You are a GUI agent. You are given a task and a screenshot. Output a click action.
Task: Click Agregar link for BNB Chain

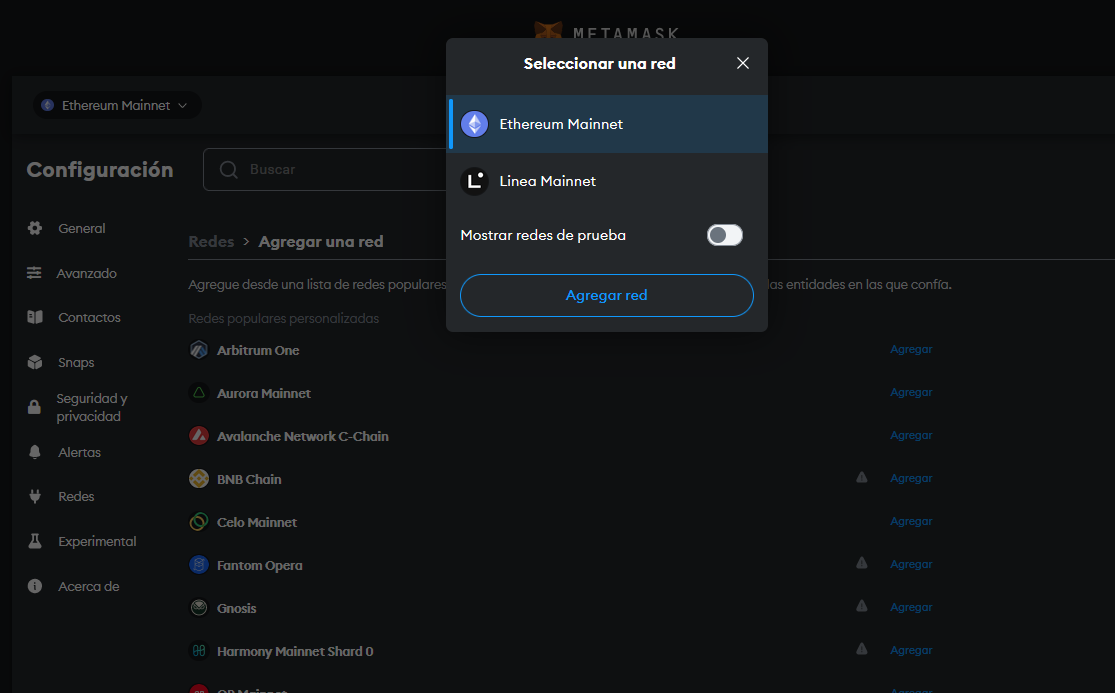coord(911,478)
